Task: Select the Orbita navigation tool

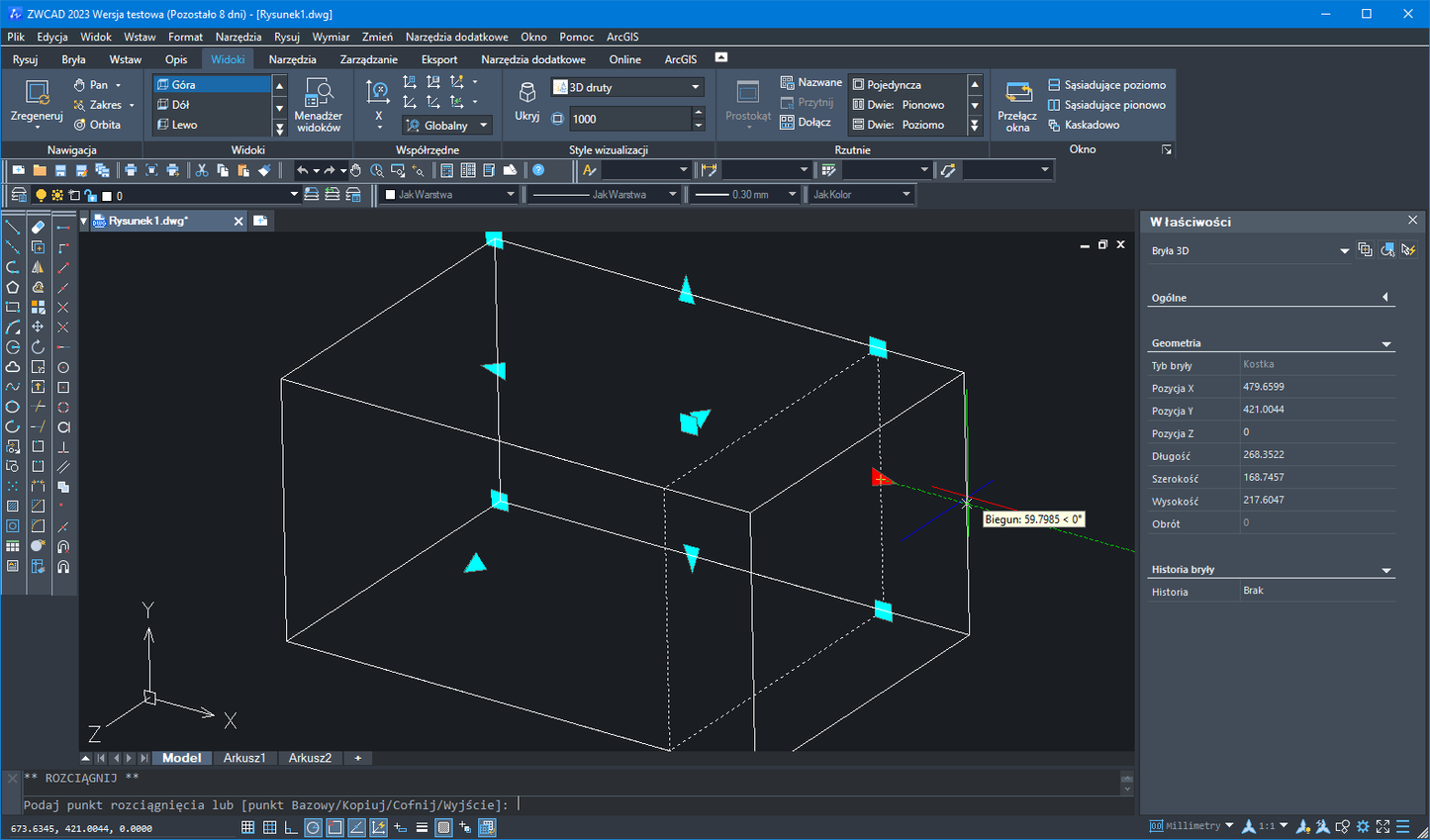Action: (97, 125)
